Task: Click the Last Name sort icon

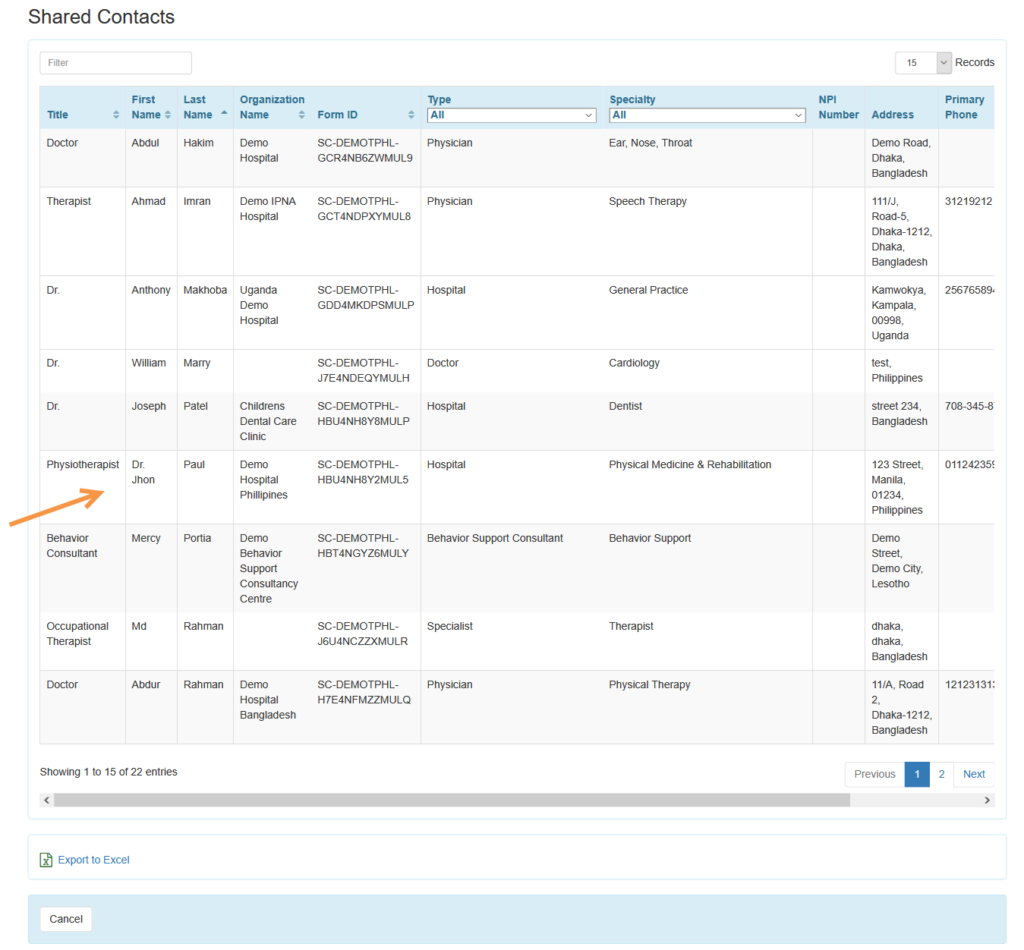Action: (x=223, y=114)
